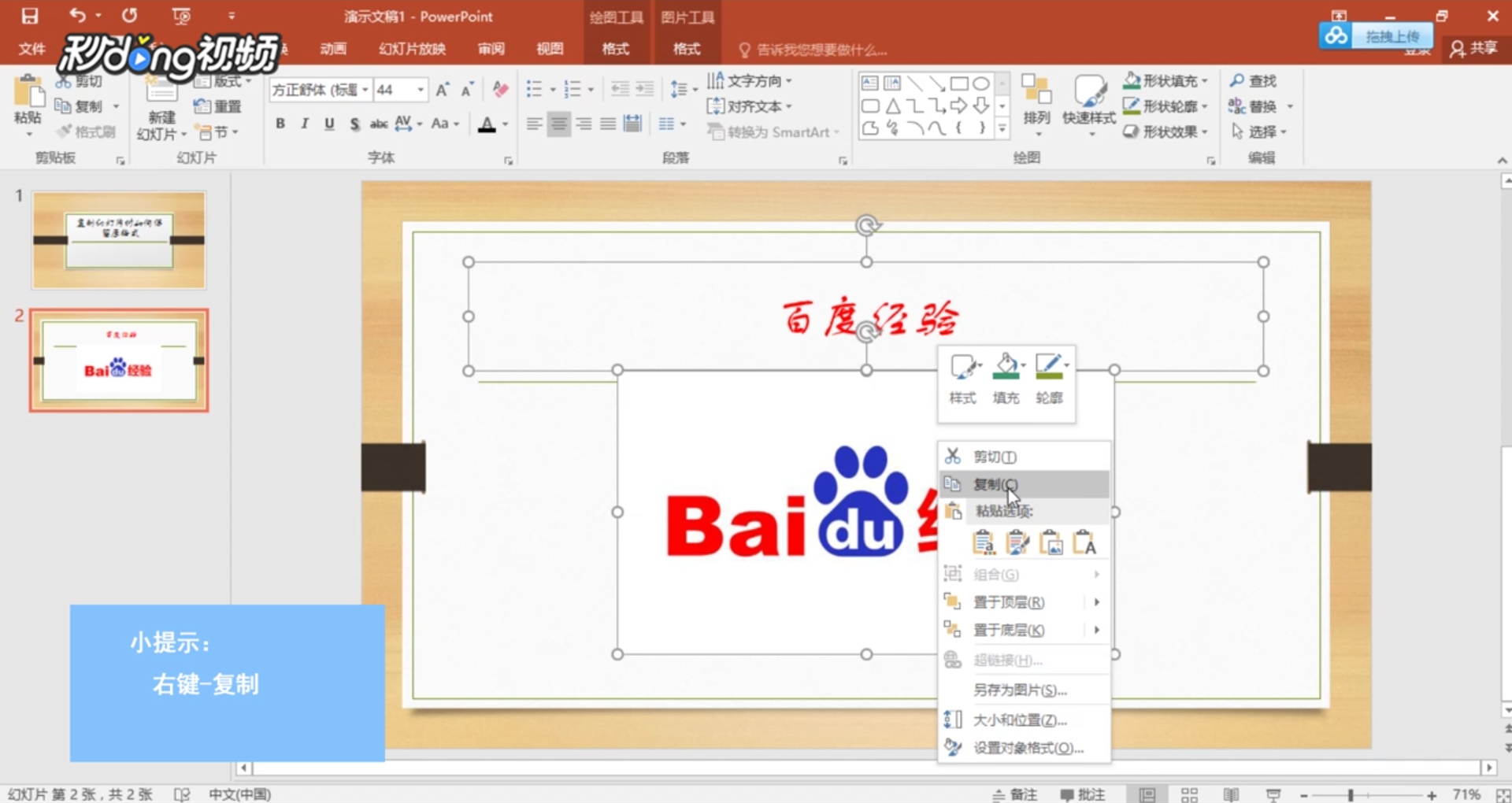Open Size and Position (大小和位置) dialog
This screenshot has width=1512, height=803.
tap(1025, 720)
